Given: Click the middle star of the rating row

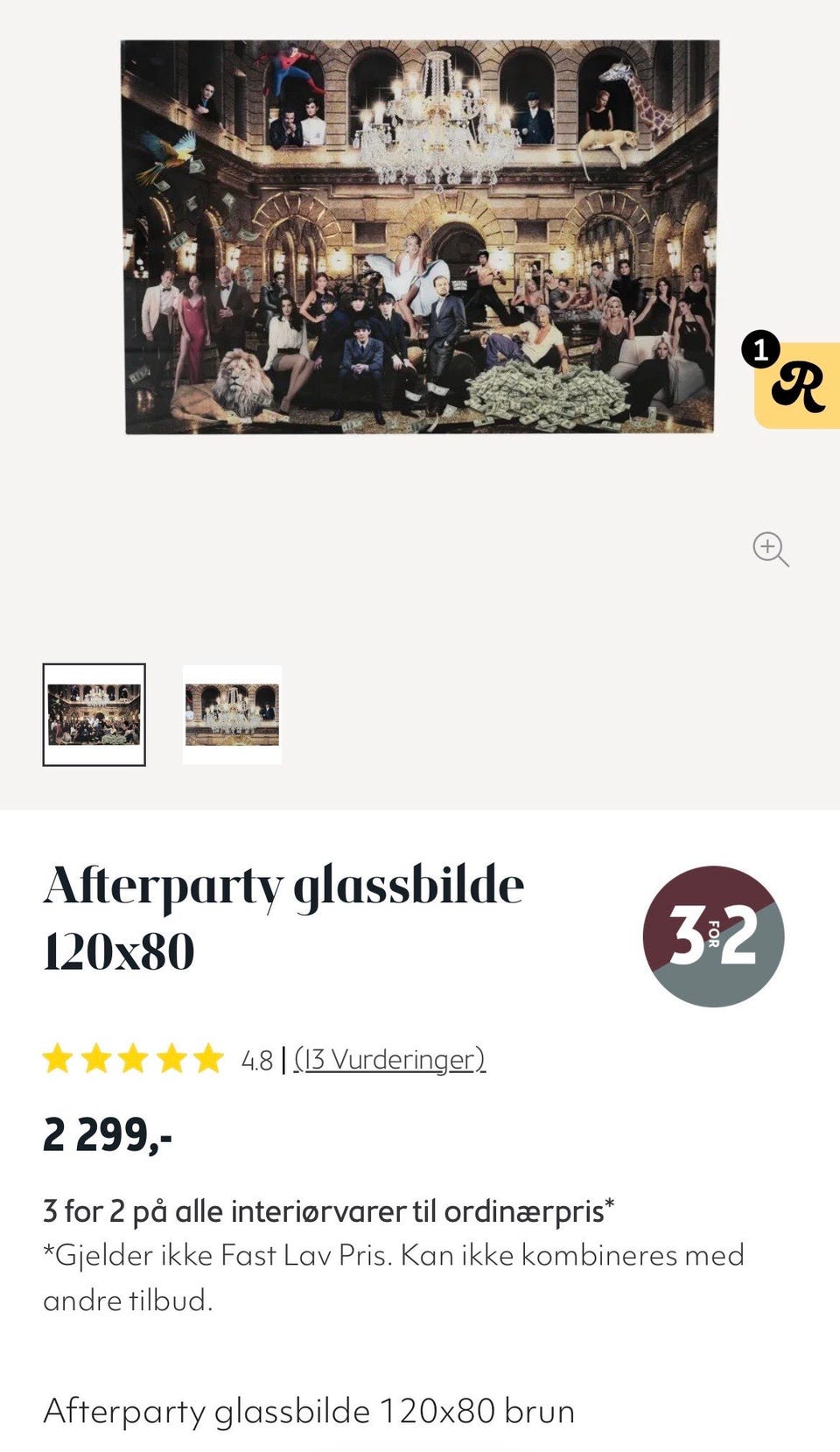Looking at the screenshot, I should click(x=133, y=1058).
